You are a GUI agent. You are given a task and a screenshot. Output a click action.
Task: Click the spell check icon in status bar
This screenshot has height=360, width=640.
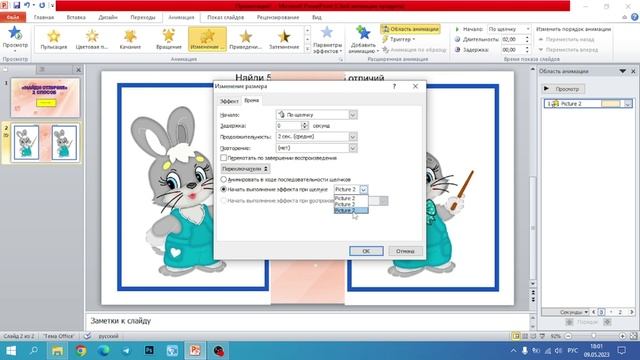(87, 336)
